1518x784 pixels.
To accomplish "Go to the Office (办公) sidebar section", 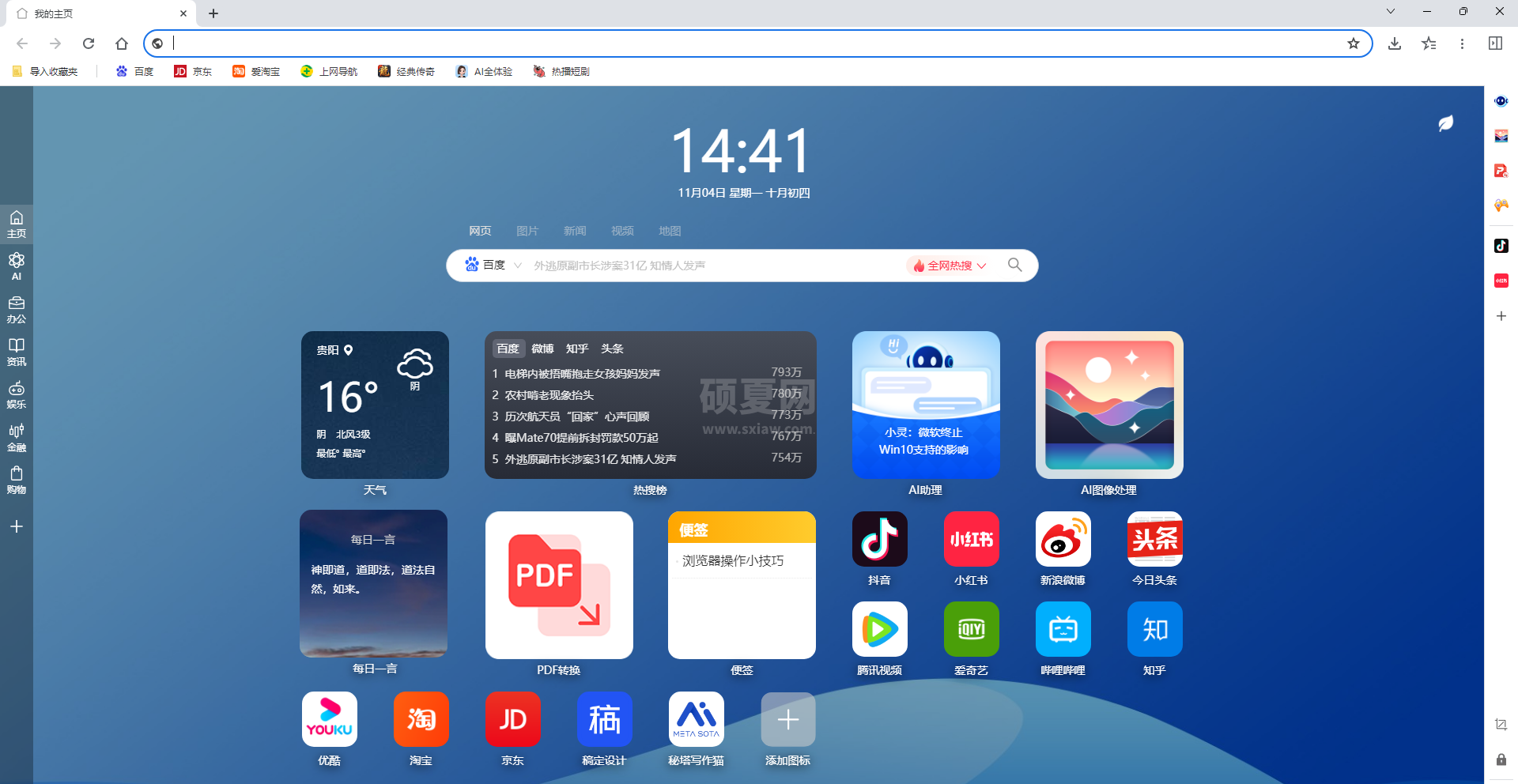I will tap(17, 309).
